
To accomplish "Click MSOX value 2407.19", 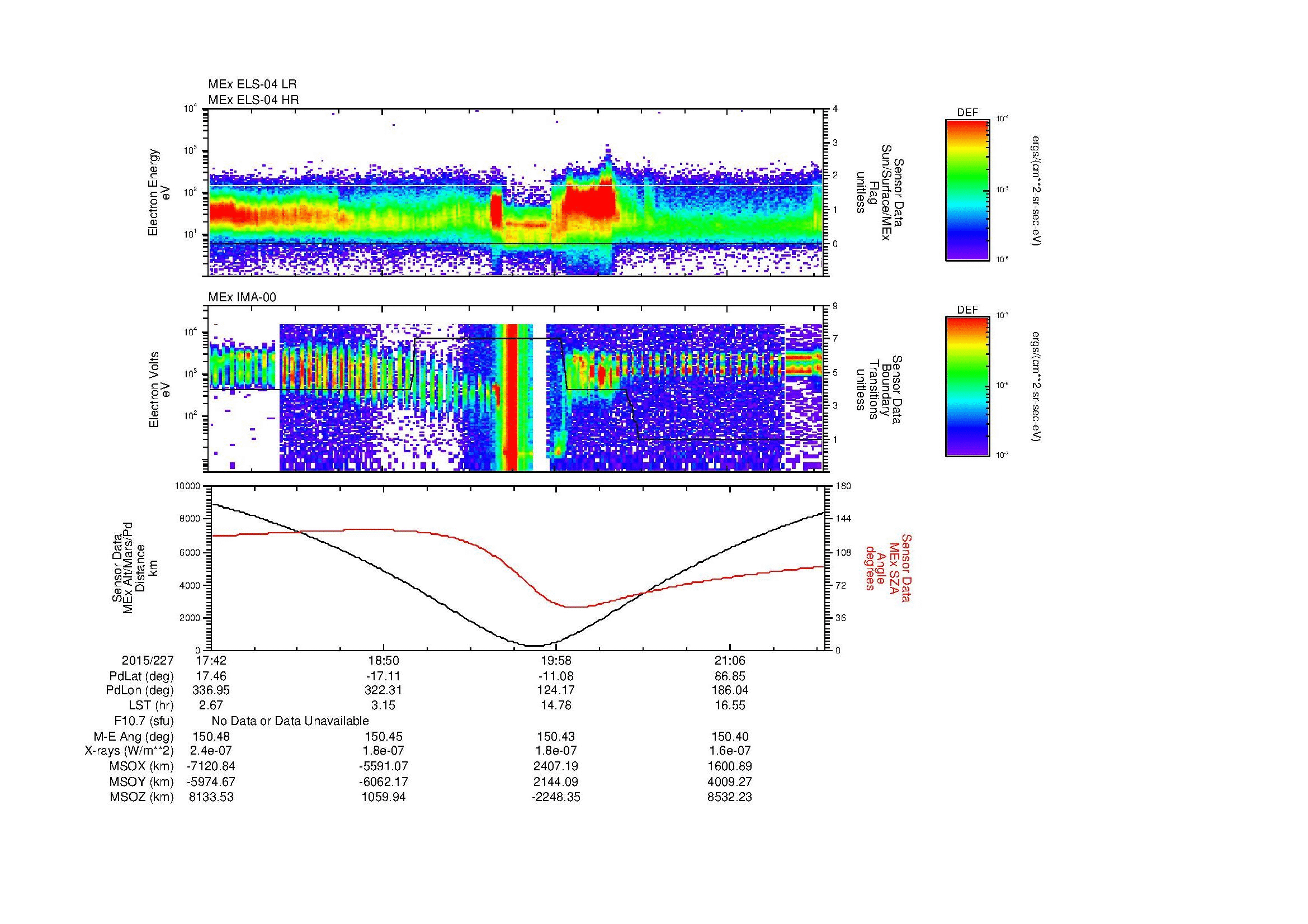I will pos(556,766).
